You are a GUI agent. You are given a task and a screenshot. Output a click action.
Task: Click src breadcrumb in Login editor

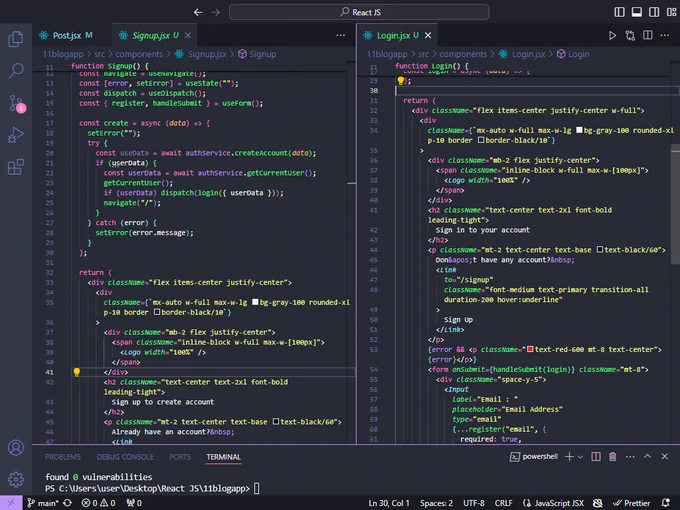pyautogui.click(x=424, y=54)
